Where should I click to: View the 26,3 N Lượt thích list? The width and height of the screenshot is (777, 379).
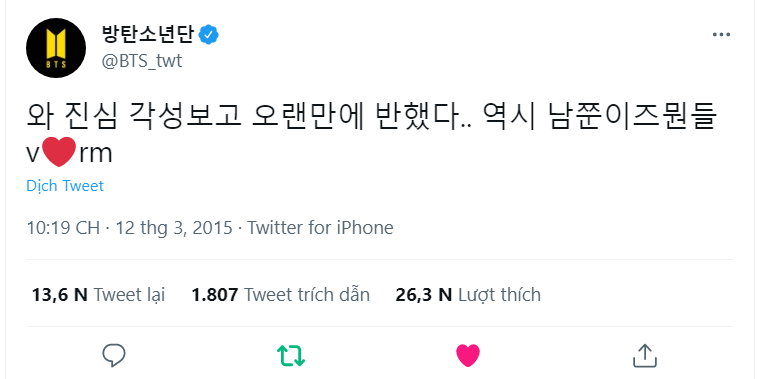[468, 295]
